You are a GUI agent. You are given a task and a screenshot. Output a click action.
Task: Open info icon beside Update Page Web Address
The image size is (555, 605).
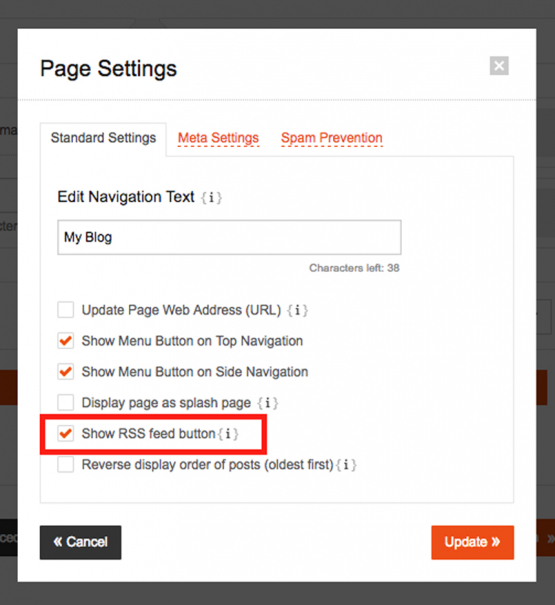297,310
